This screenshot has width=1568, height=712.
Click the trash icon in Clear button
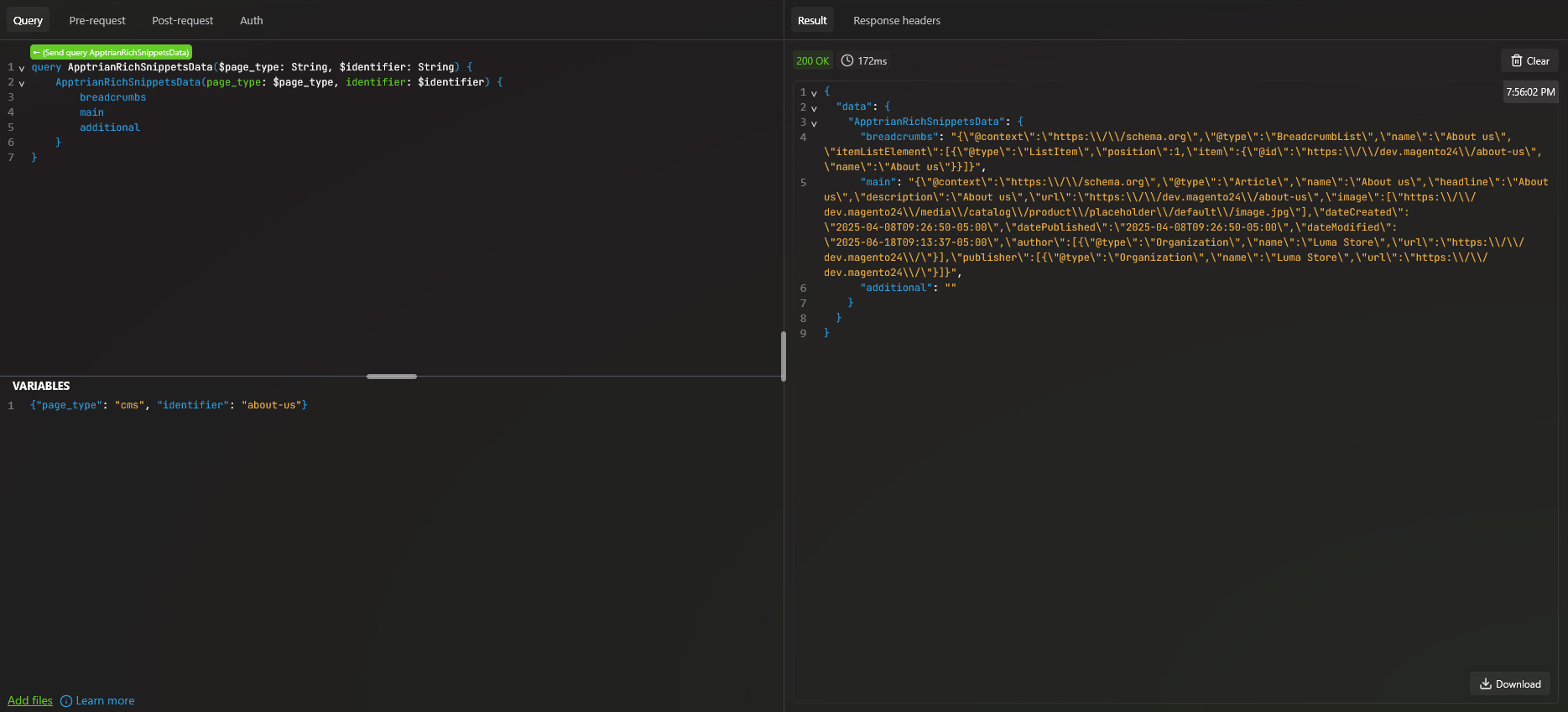pyautogui.click(x=1516, y=60)
